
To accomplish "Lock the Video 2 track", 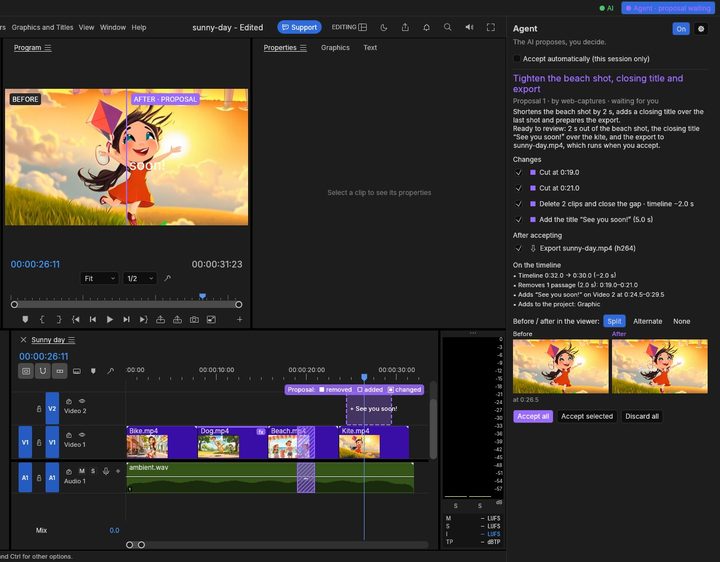I will click(x=39, y=409).
